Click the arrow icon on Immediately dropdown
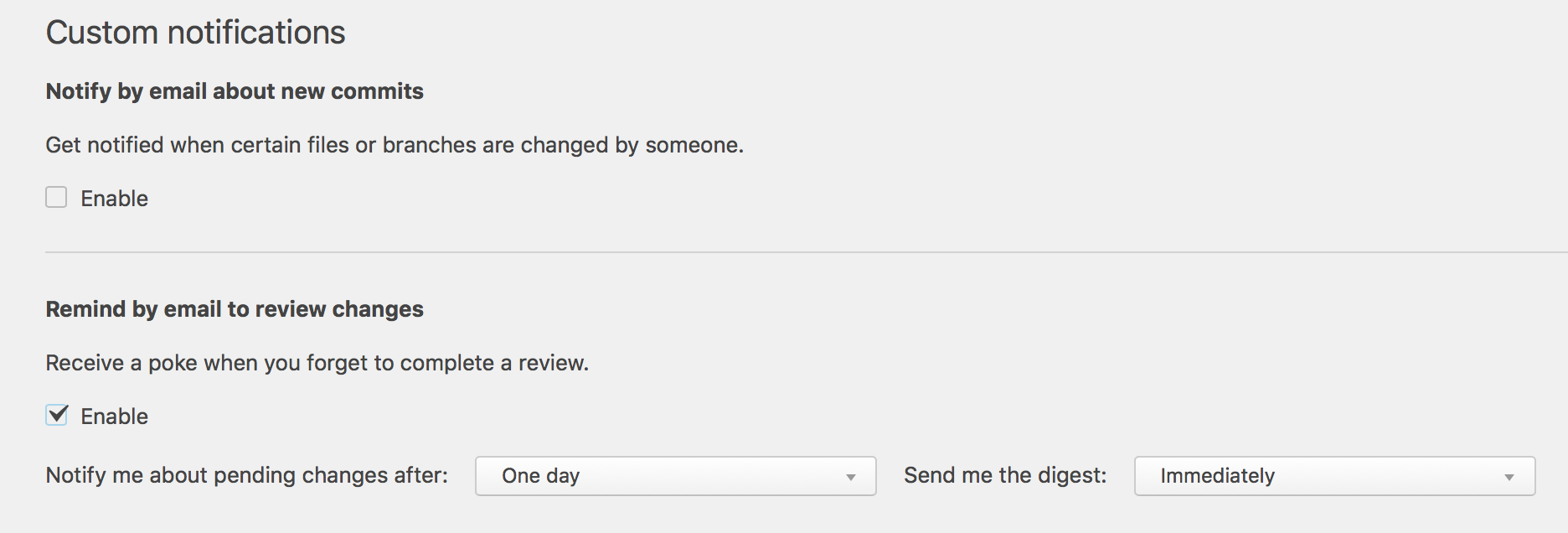The width and height of the screenshot is (1568, 533). coord(1509,477)
